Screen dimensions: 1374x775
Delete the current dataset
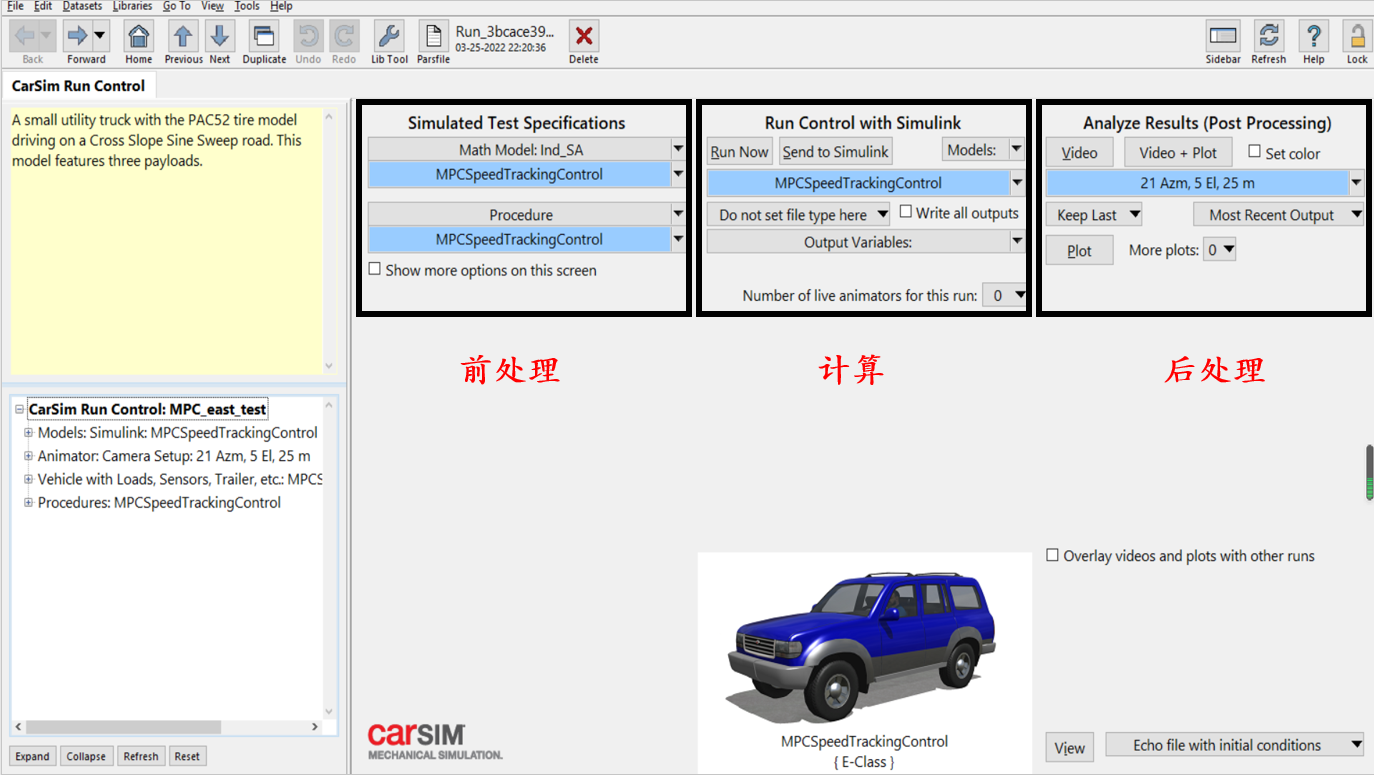click(583, 38)
